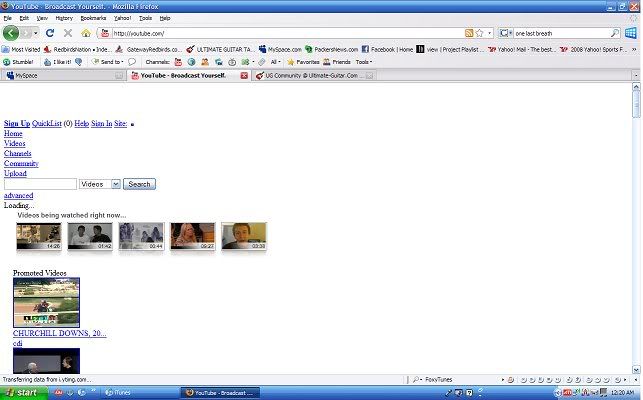The image size is (643, 400).
Task: Click into the YouTube search field
Action: [x=40, y=184]
